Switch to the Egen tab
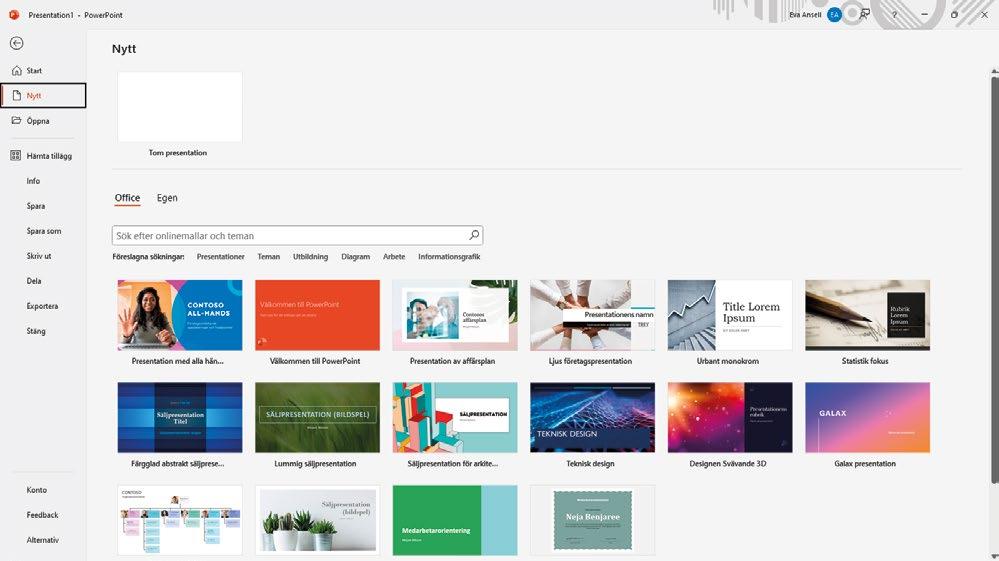The image size is (999, 561). tap(167, 198)
